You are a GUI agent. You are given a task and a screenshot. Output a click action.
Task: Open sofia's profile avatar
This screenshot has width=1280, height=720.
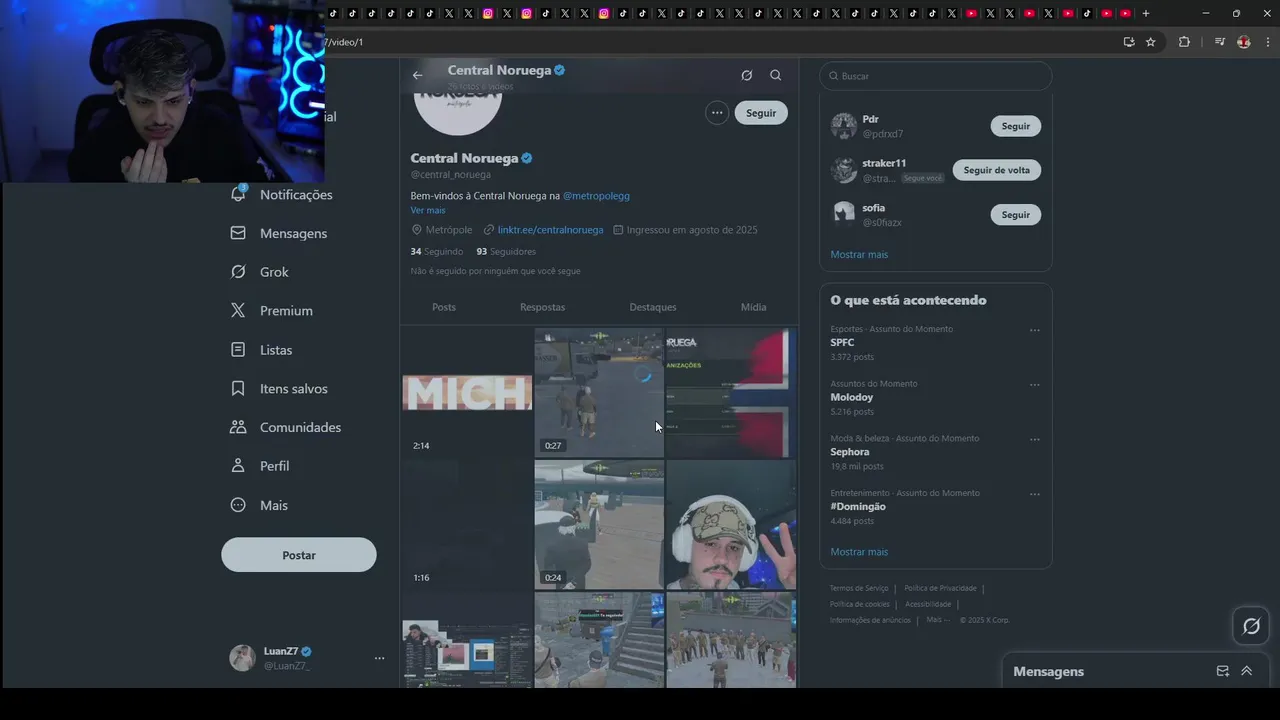844,214
